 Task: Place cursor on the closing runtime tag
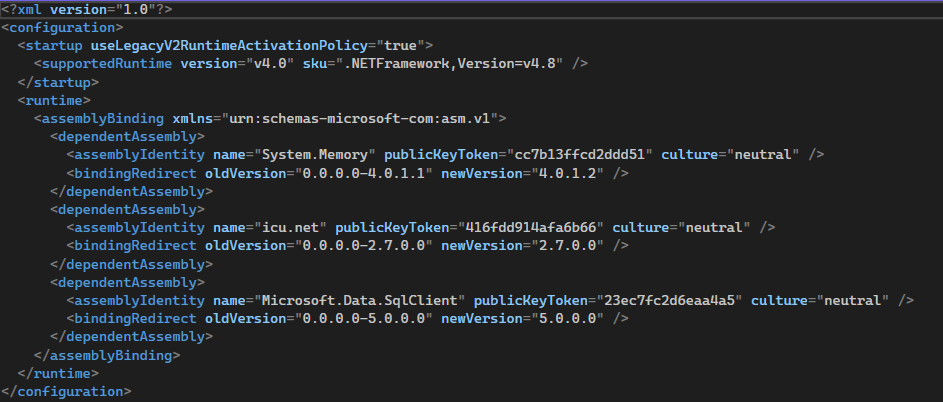click(x=58, y=373)
